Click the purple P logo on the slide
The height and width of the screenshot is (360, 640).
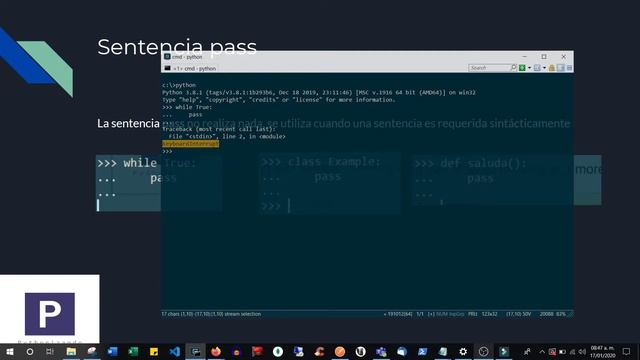click(50, 314)
